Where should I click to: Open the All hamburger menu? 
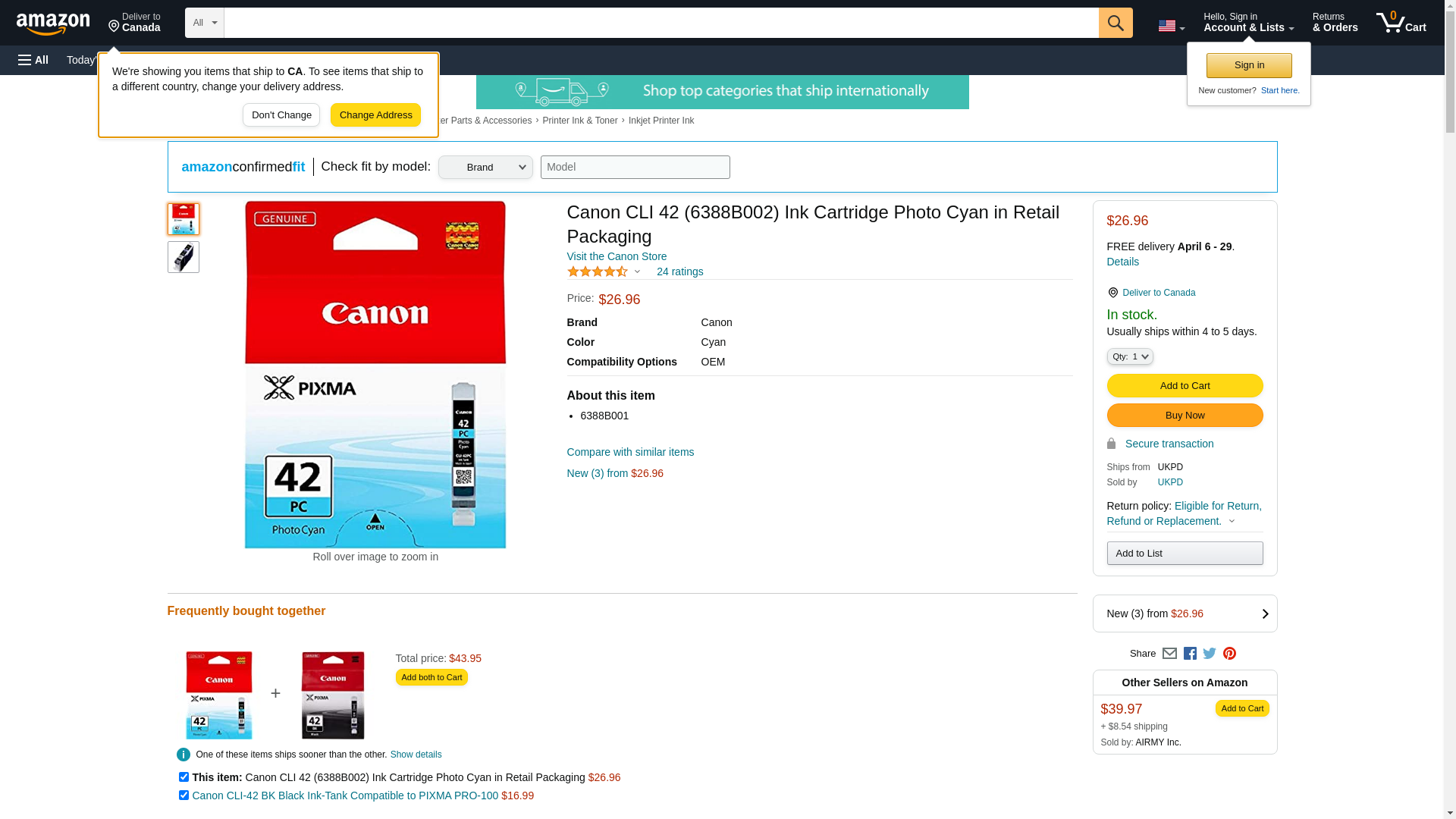(33, 60)
